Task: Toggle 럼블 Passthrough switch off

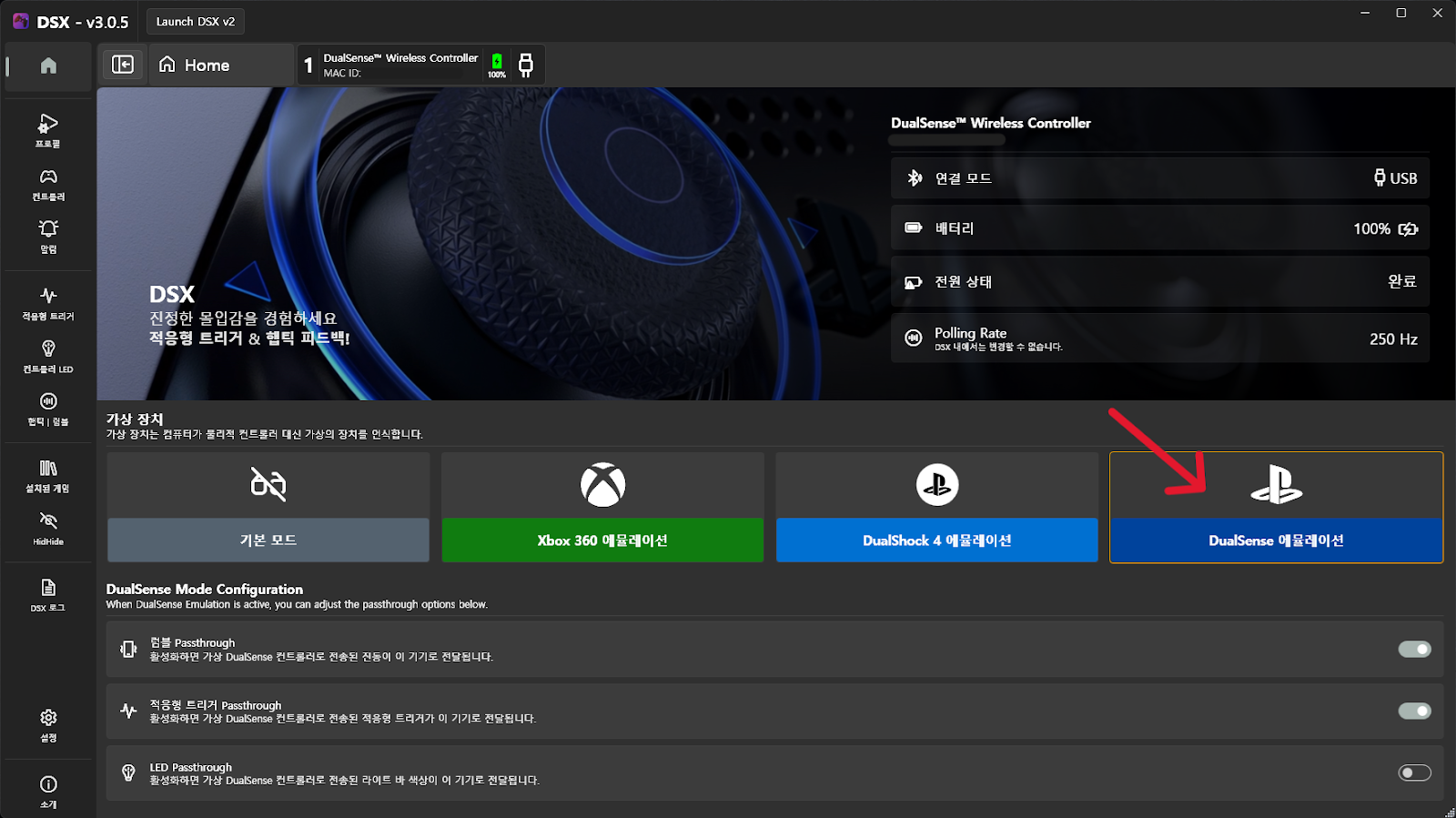Action: point(1414,649)
